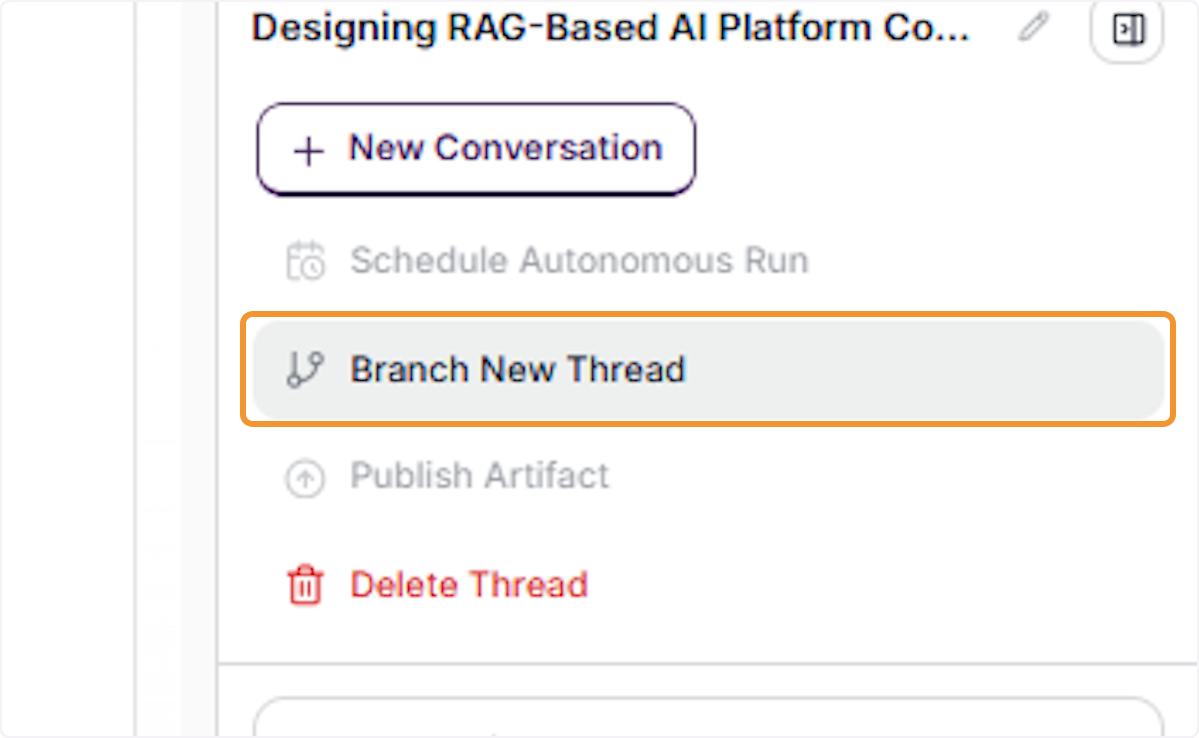The image size is (1199, 738).
Task: Click the calendar clock schedule icon
Action: (x=305, y=262)
